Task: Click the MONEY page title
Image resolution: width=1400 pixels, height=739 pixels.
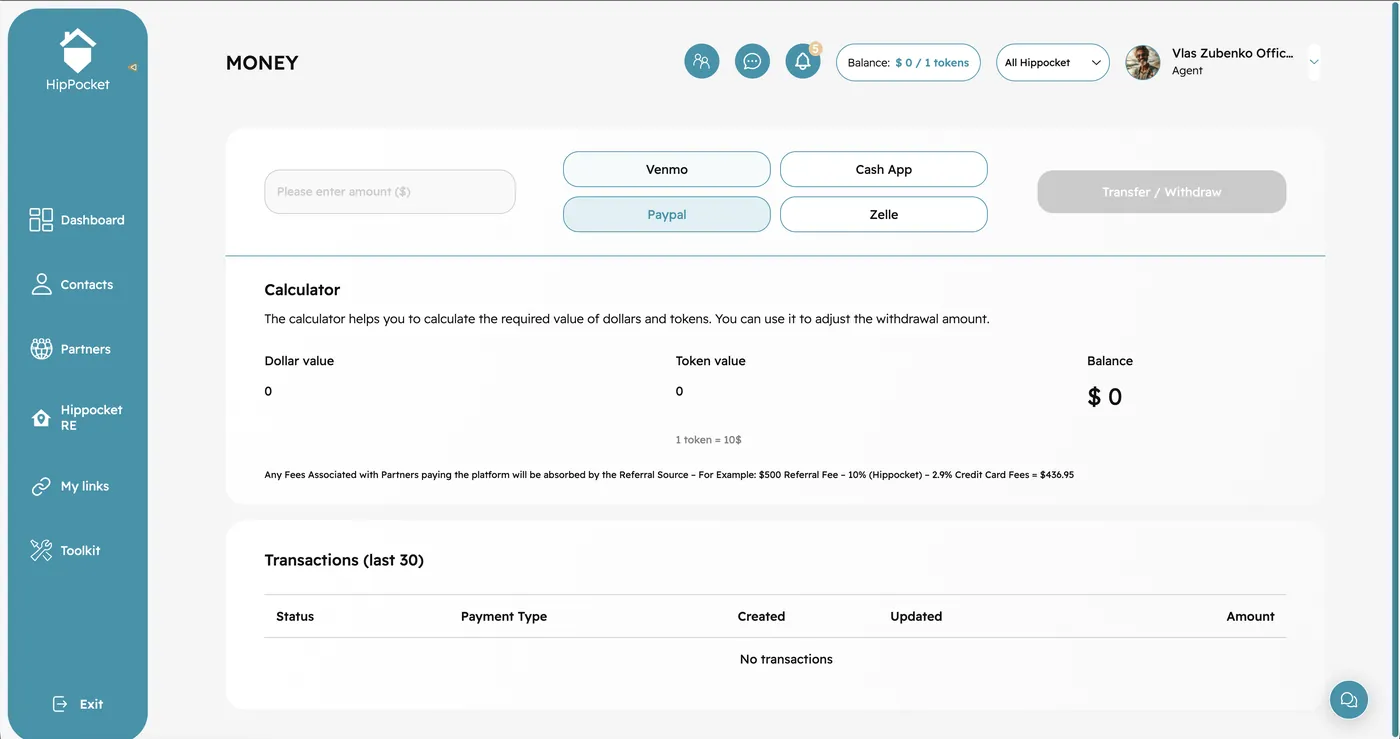Action: 262,63
